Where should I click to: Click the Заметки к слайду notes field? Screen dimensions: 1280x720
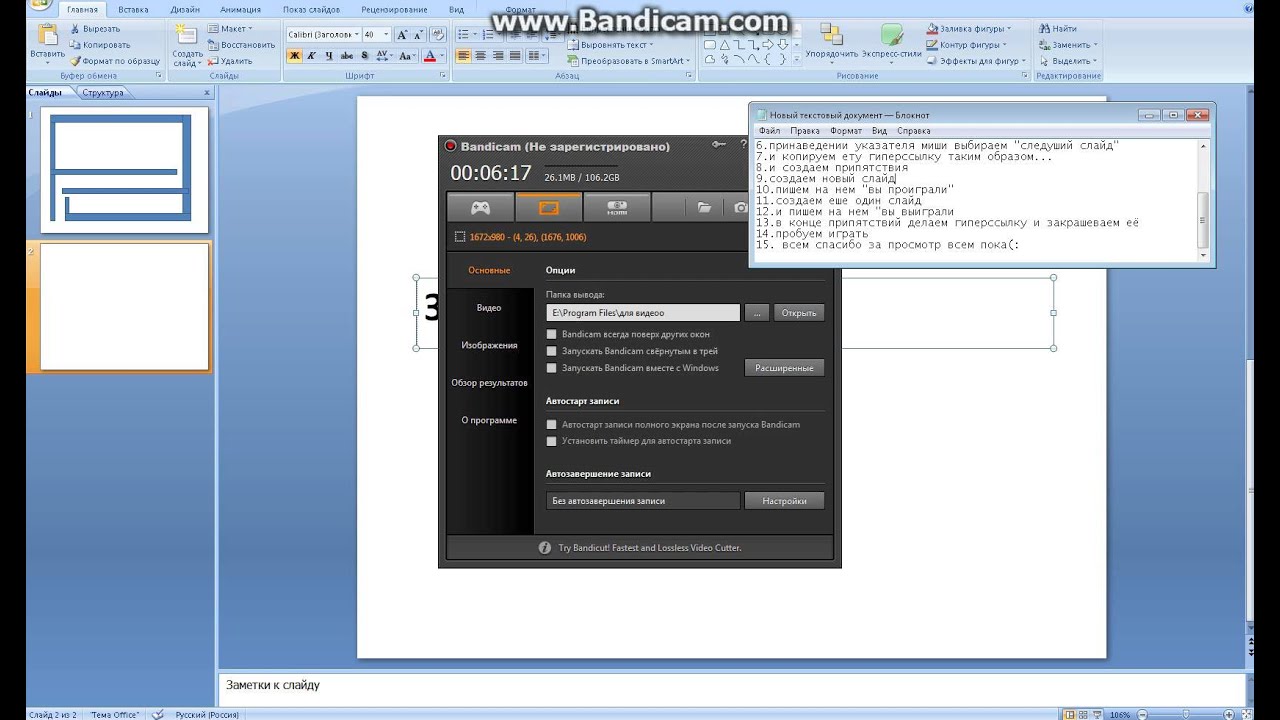pos(732,688)
